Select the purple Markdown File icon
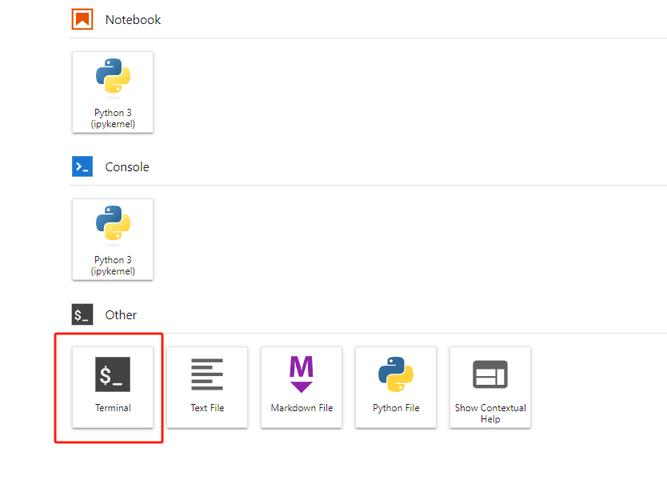 (301, 373)
